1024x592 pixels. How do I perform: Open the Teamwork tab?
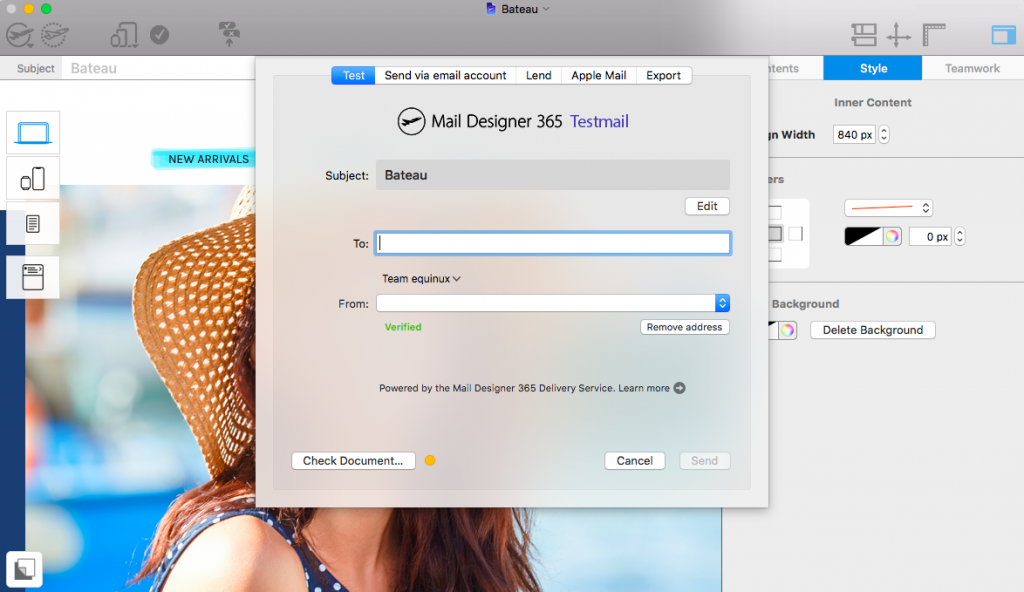pyautogui.click(x=972, y=68)
